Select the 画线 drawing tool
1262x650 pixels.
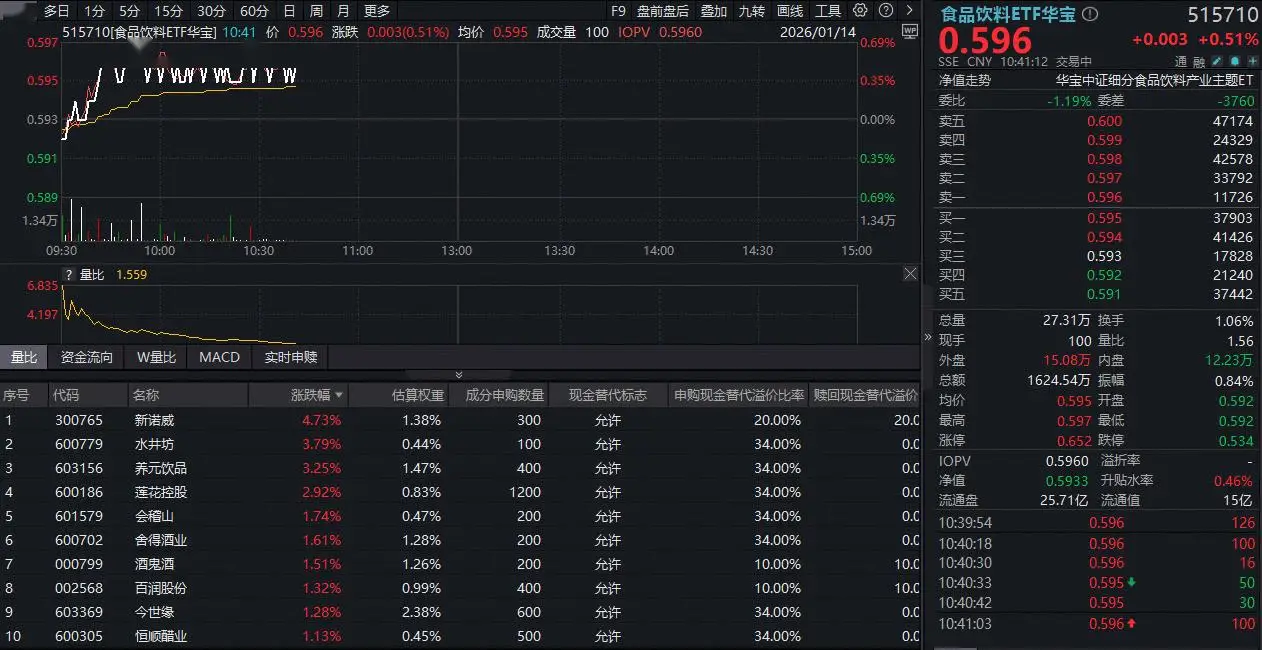click(x=790, y=11)
